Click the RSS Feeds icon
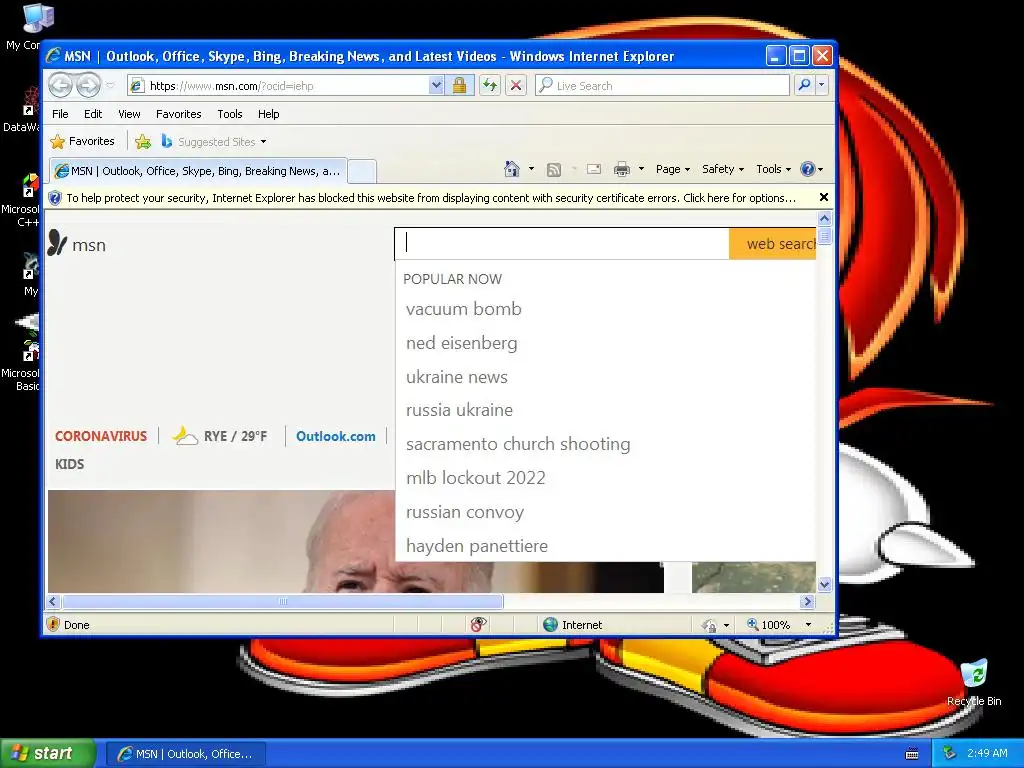The width and height of the screenshot is (1024, 768). tap(554, 170)
